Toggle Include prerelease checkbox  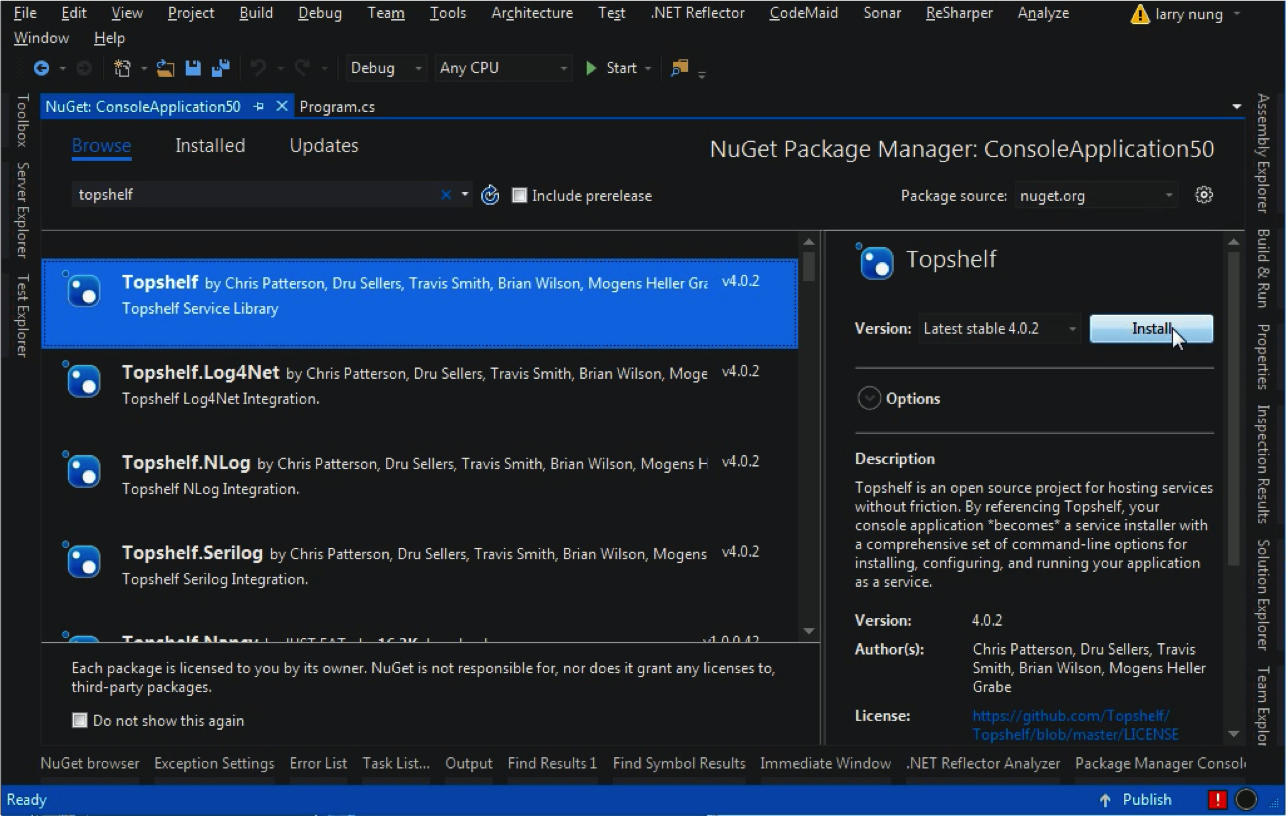(x=519, y=195)
